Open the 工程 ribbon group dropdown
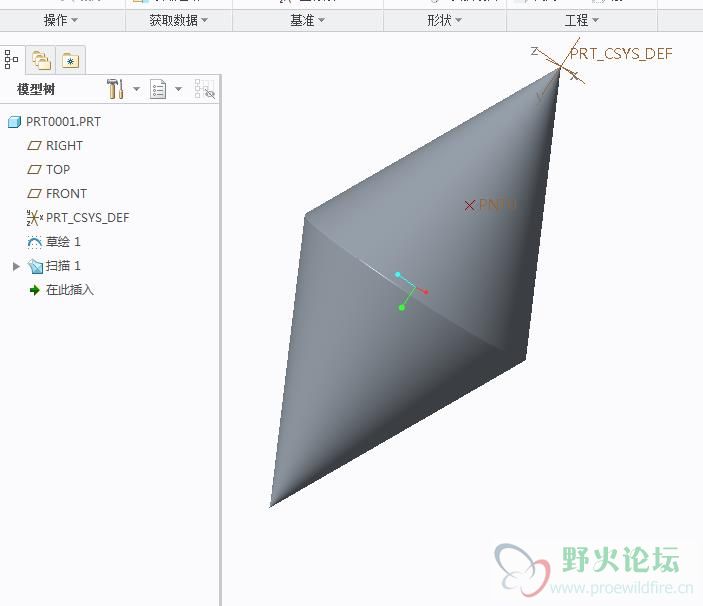 point(581,20)
